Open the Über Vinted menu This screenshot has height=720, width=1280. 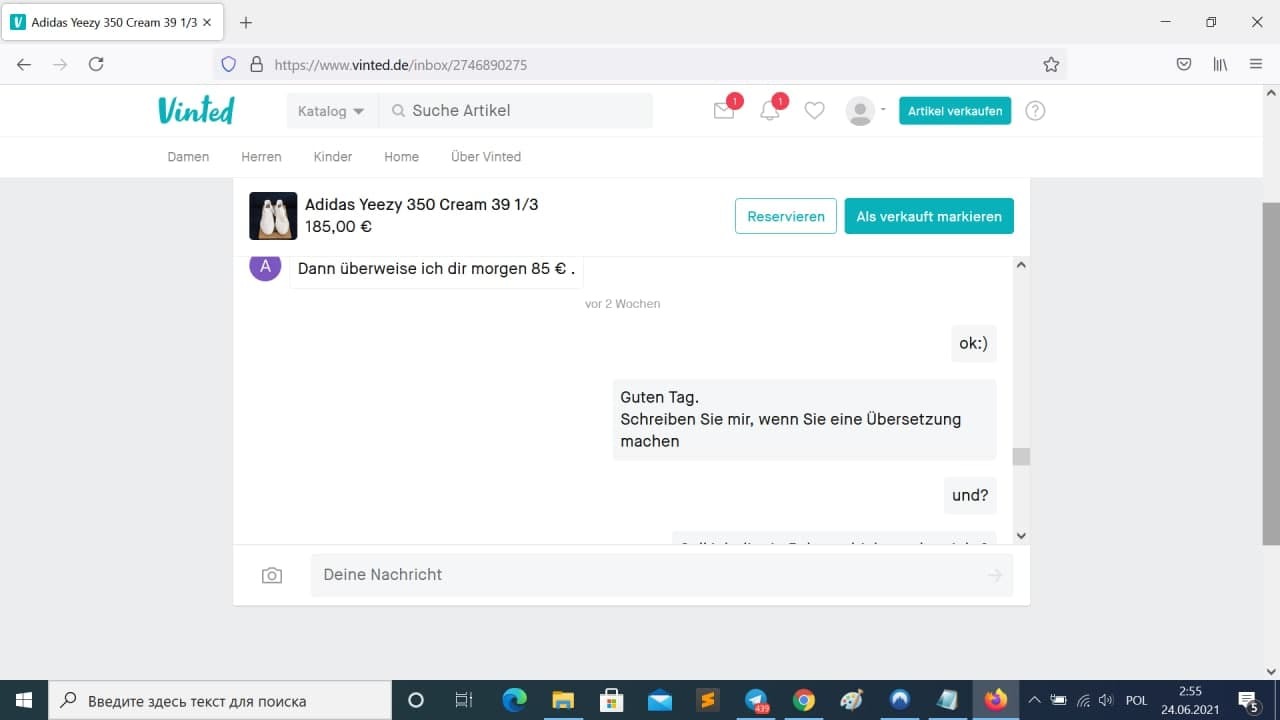click(x=486, y=157)
